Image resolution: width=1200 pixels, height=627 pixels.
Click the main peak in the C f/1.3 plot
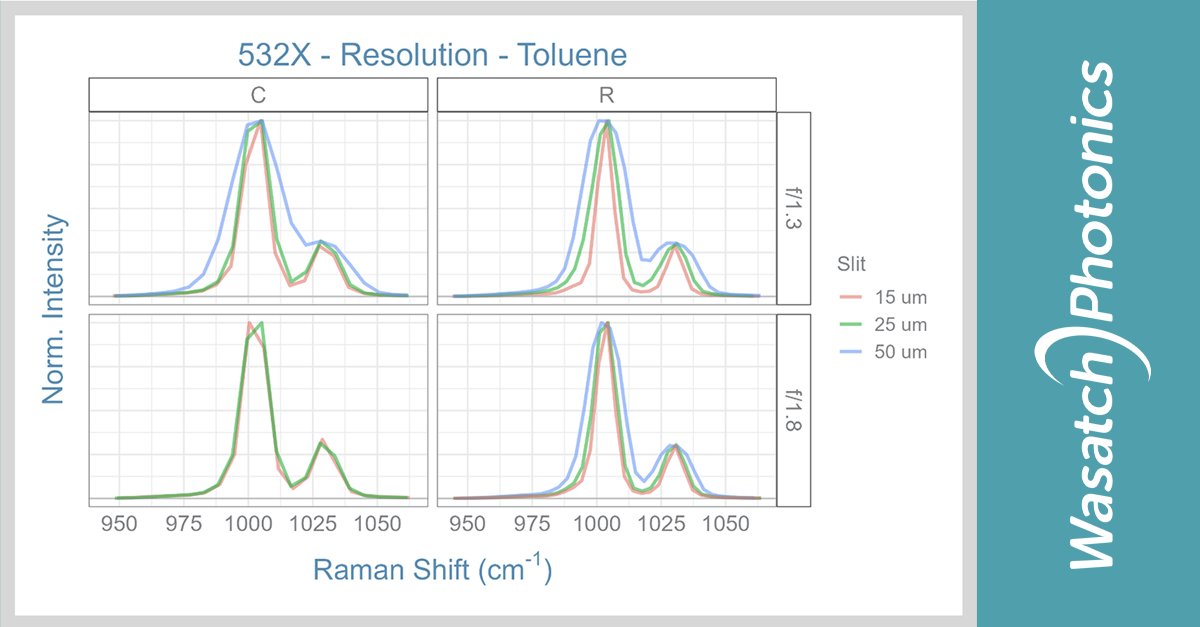(260, 122)
